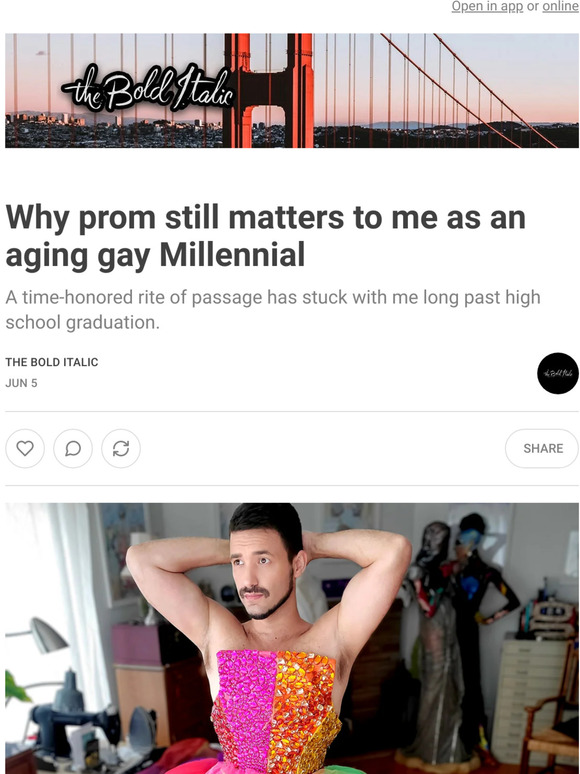Open the article photo of man in sequin dress
Image resolution: width=580 pixels, height=774 pixels.
pyautogui.click(x=292, y=638)
